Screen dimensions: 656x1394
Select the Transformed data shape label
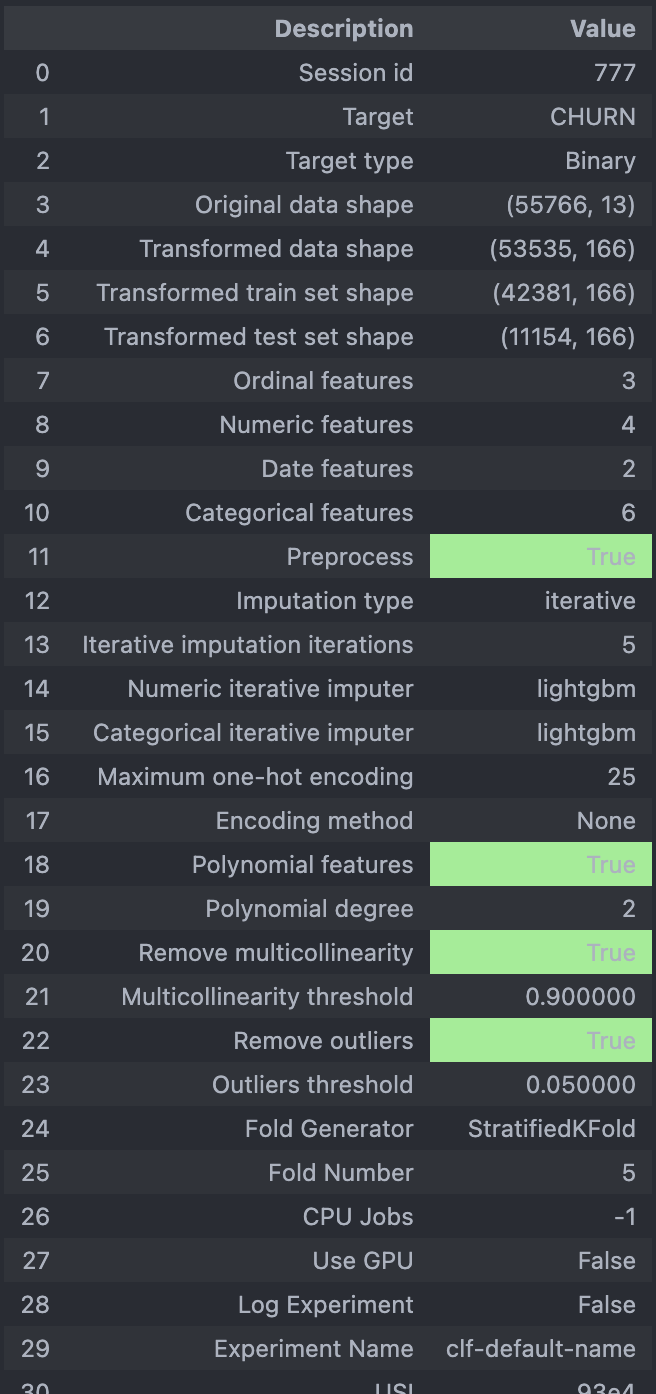coord(276,249)
